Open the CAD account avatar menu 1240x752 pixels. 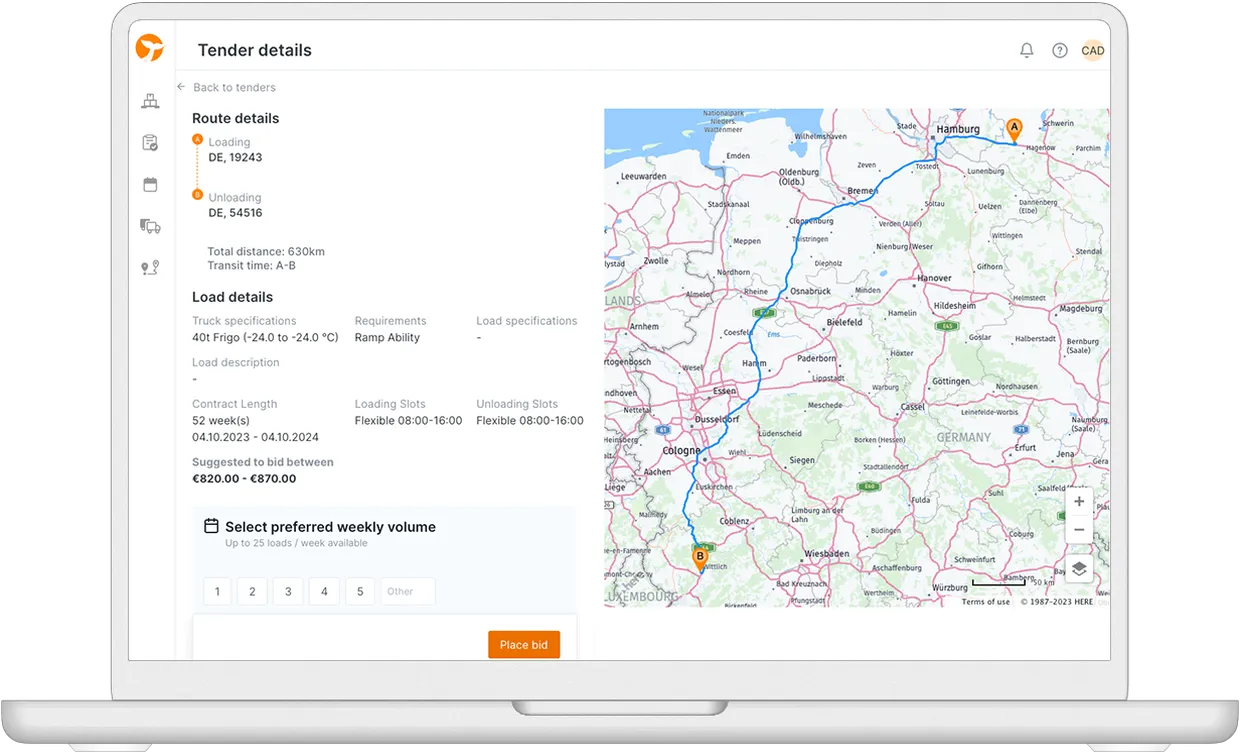(x=1093, y=49)
